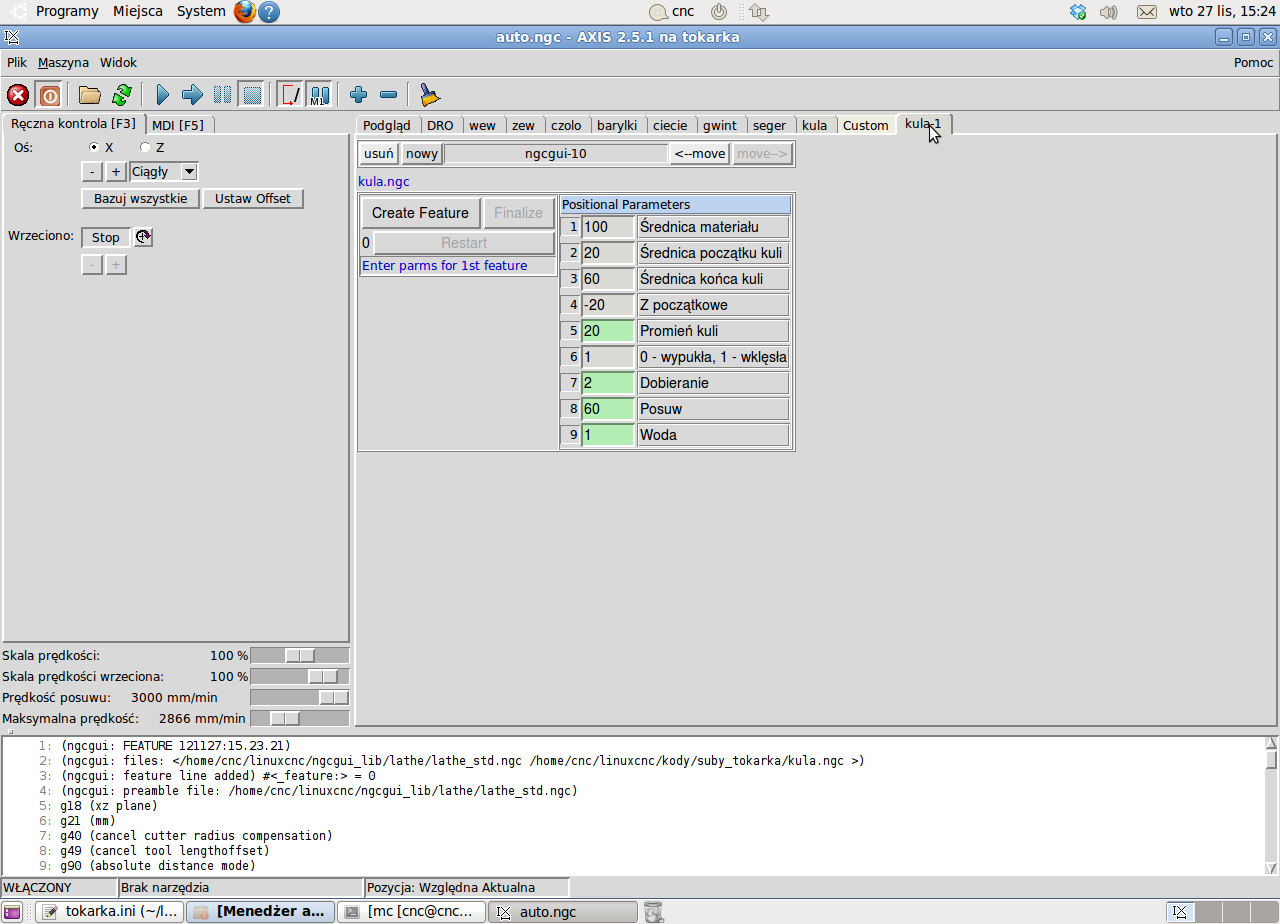Zoom out with the minus icon
Screen dimensions: 1280x924
[388, 95]
